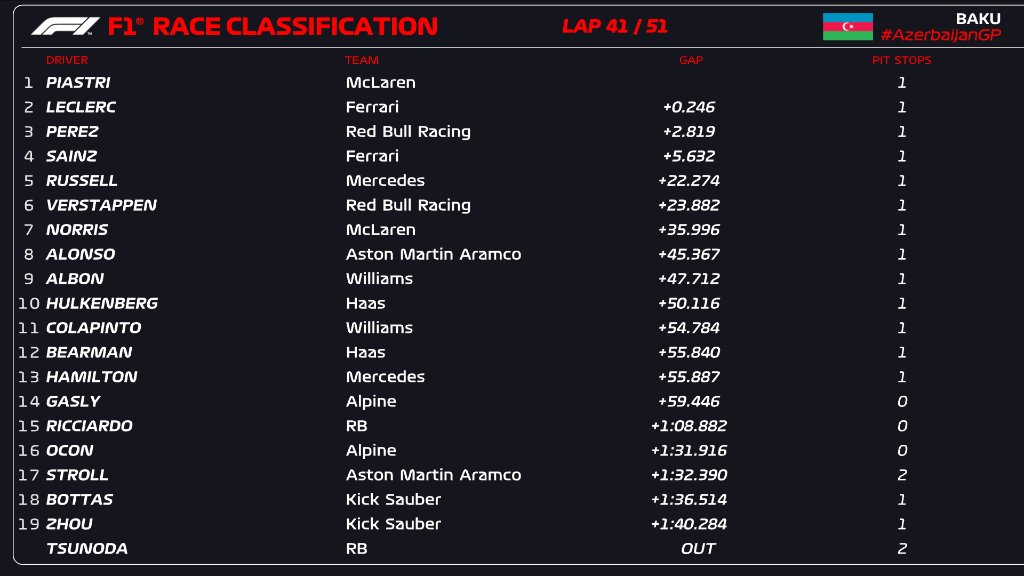This screenshot has height=576, width=1024.
Task: Click the TEAM column header
Action: tap(362, 60)
